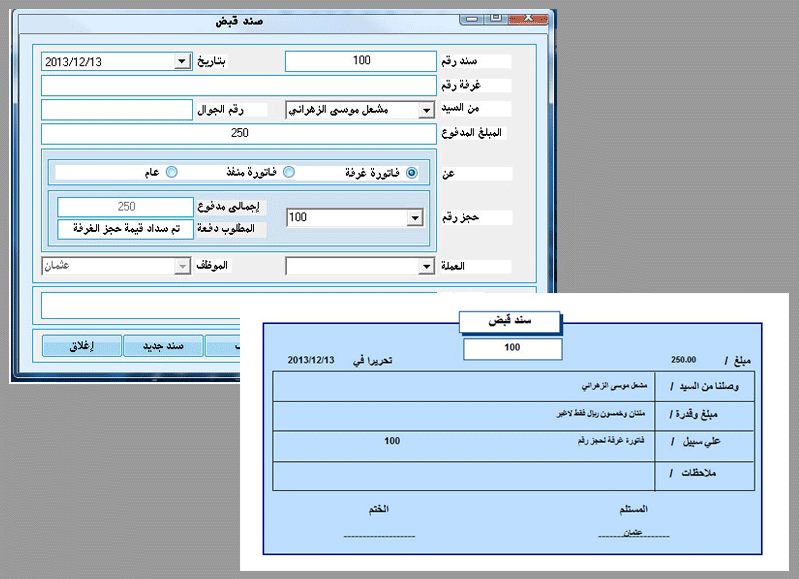Expand the 'حجز رقم' reservation dropdown
The height and width of the screenshot is (579, 799).
pos(415,218)
